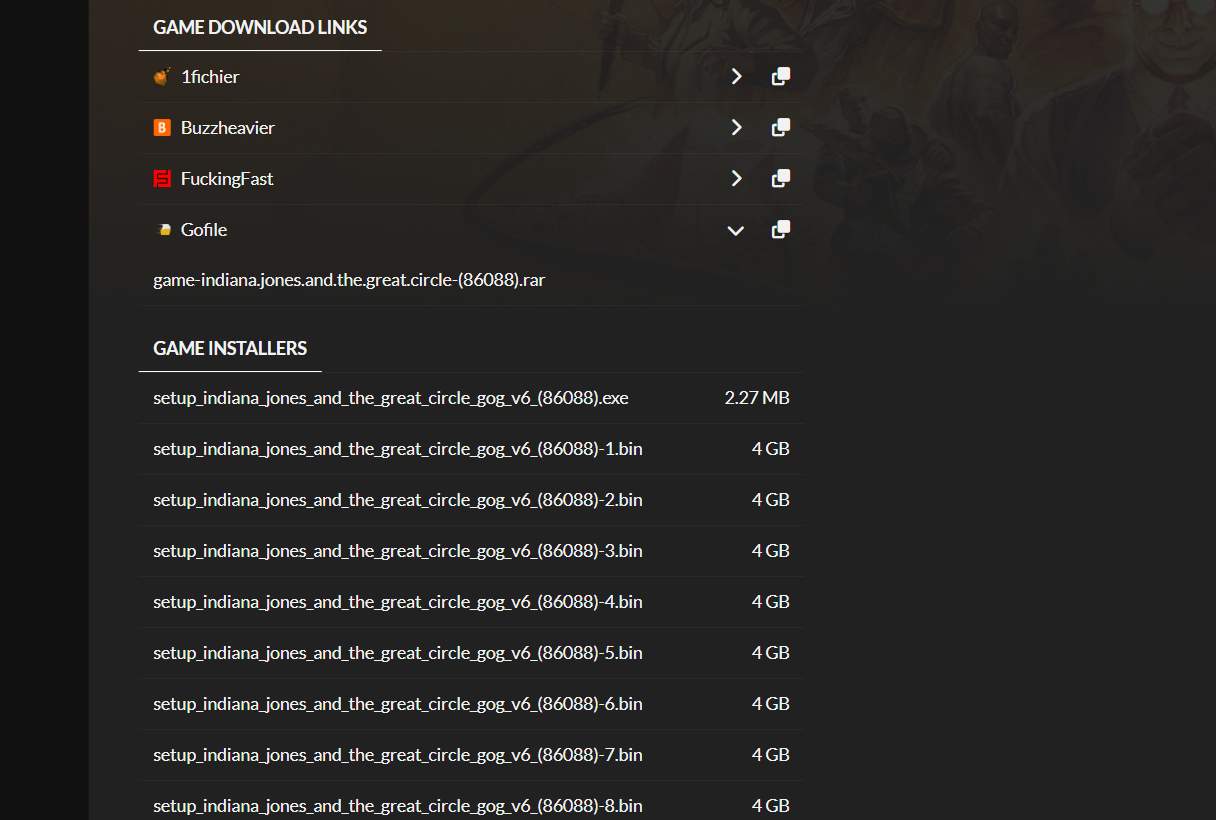Click the orange Buzzheavier logo icon
The height and width of the screenshot is (820, 1216).
[162, 128]
